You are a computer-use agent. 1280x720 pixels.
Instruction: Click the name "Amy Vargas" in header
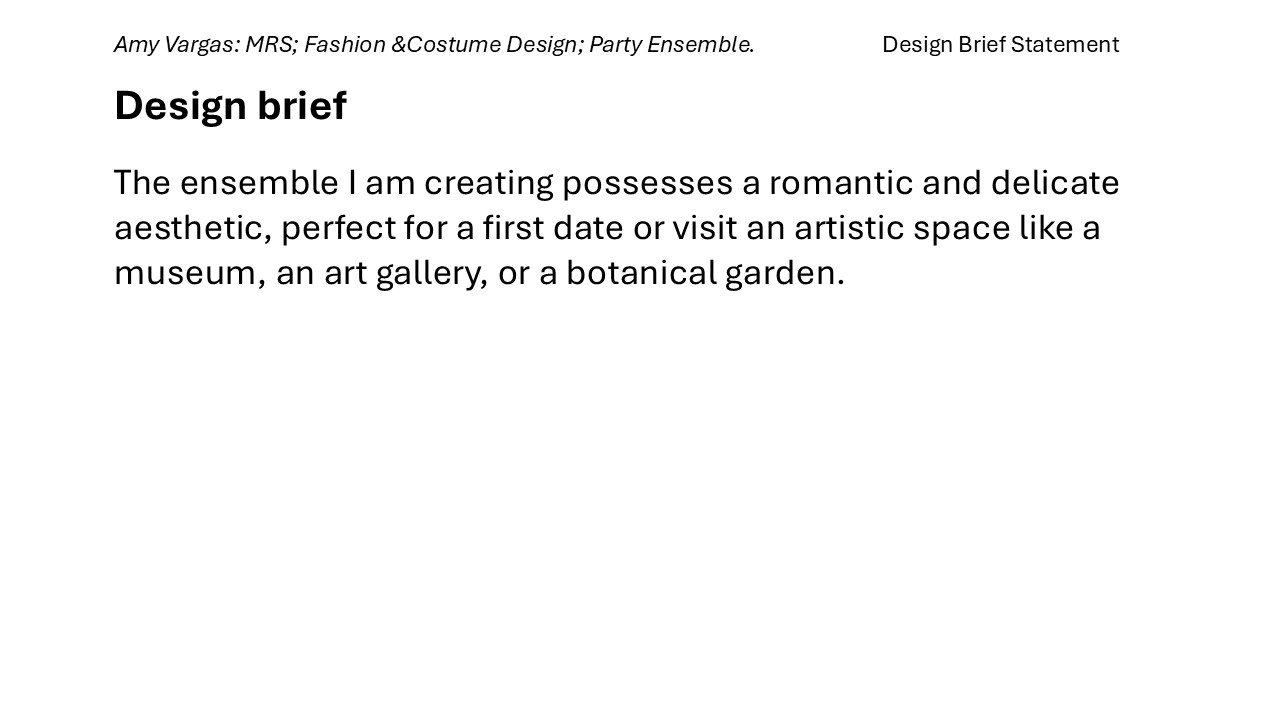coord(174,44)
